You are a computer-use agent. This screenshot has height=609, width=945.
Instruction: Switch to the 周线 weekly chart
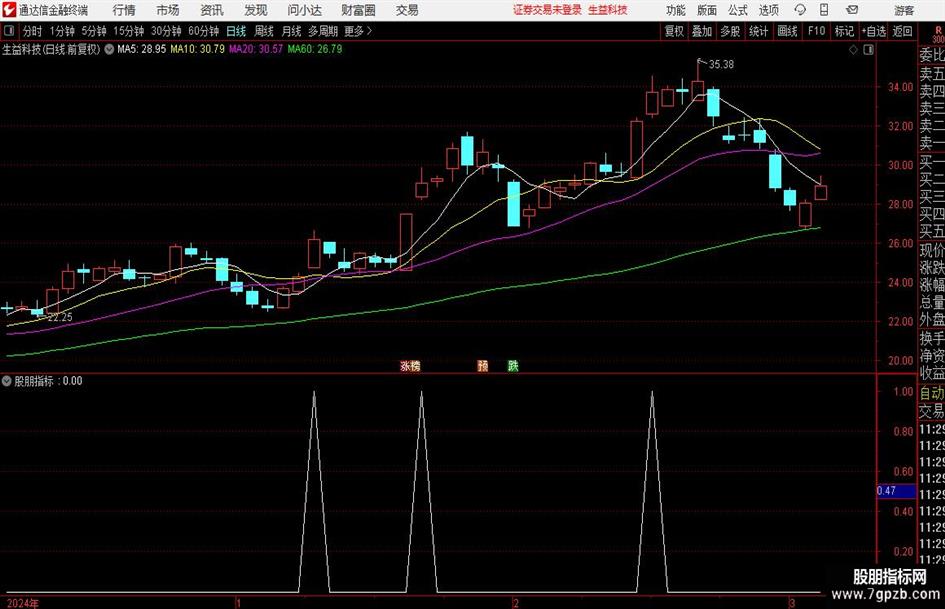click(264, 31)
